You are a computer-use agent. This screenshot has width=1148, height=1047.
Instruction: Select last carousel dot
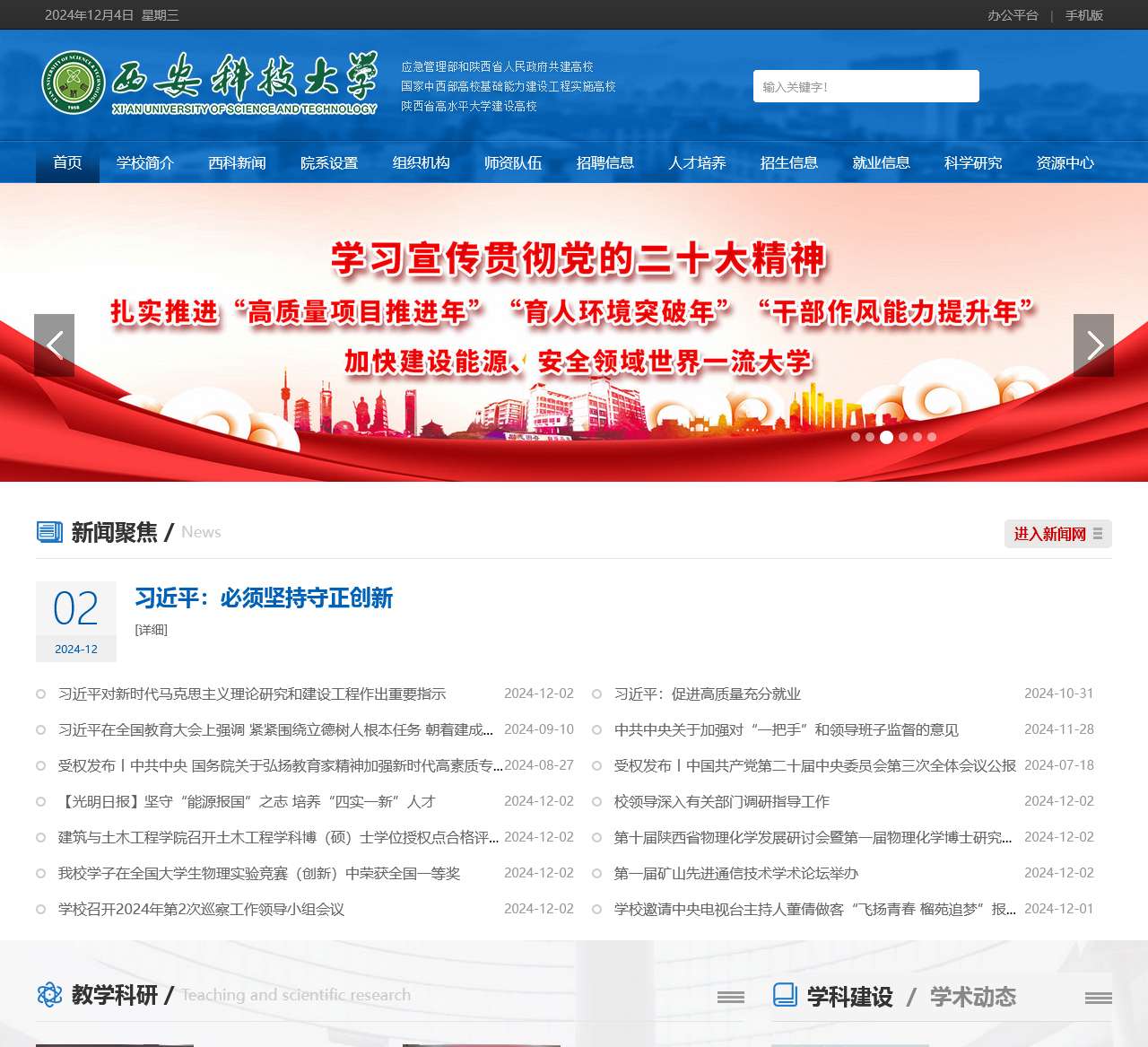[x=932, y=437]
